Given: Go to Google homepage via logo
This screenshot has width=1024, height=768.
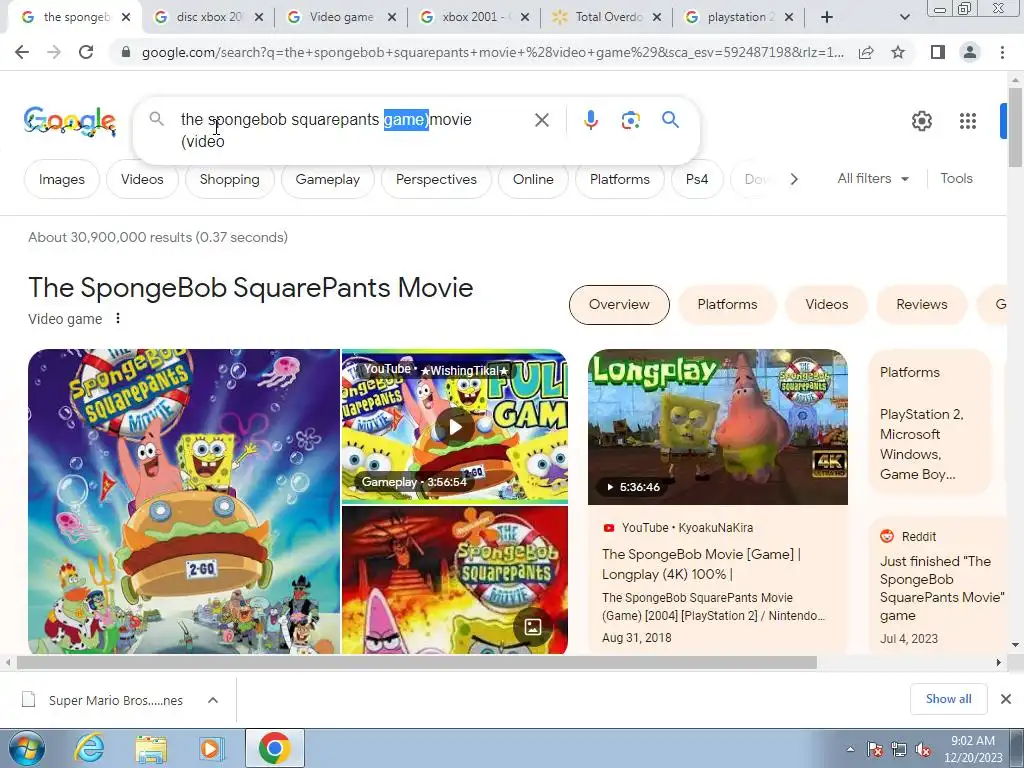Looking at the screenshot, I should 70,121.
